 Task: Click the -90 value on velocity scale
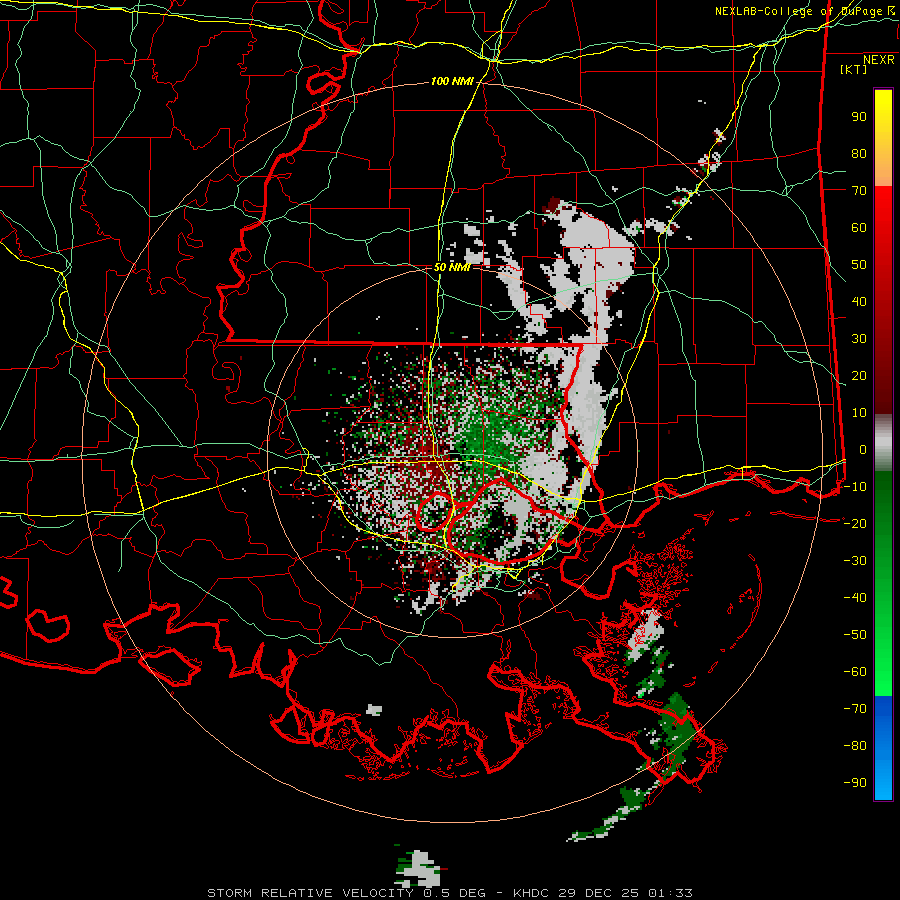tap(855, 782)
